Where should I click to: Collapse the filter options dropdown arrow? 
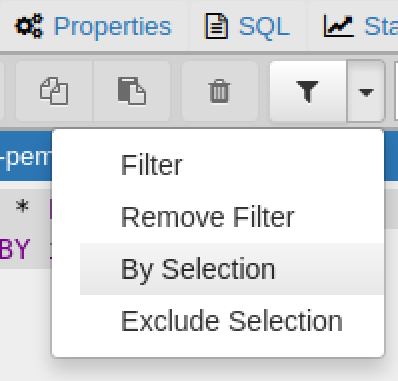pyautogui.click(x=366, y=91)
